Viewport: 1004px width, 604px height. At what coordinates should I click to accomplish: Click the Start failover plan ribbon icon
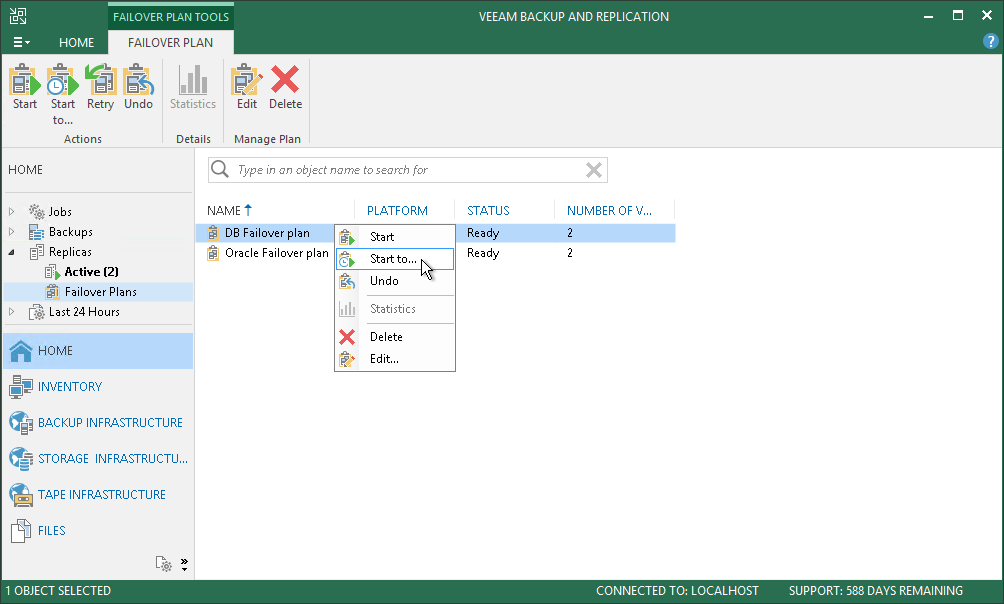pyautogui.click(x=24, y=80)
